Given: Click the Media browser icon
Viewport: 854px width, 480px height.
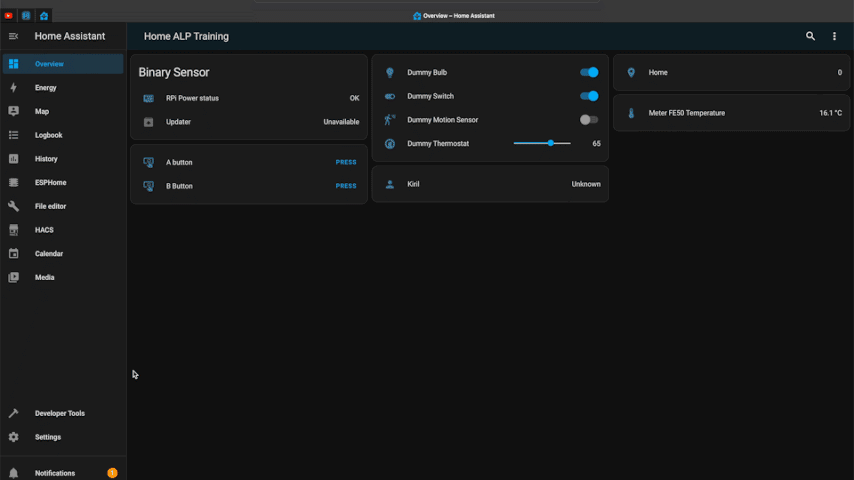Looking at the screenshot, I should pyautogui.click(x=14, y=277).
